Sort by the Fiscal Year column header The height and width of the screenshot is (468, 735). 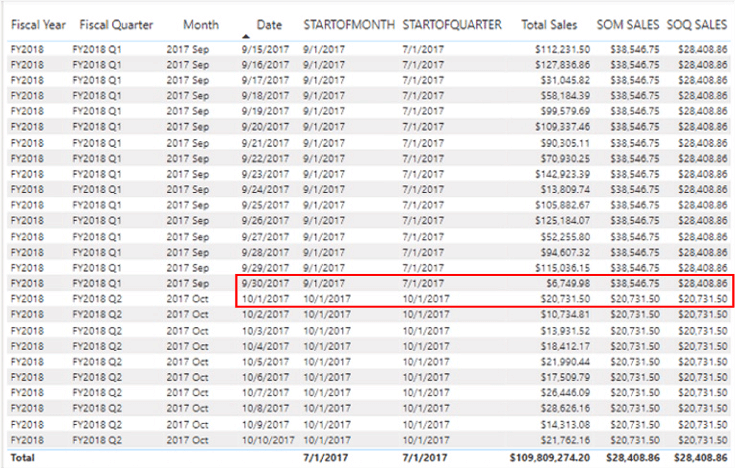(38, 24)
